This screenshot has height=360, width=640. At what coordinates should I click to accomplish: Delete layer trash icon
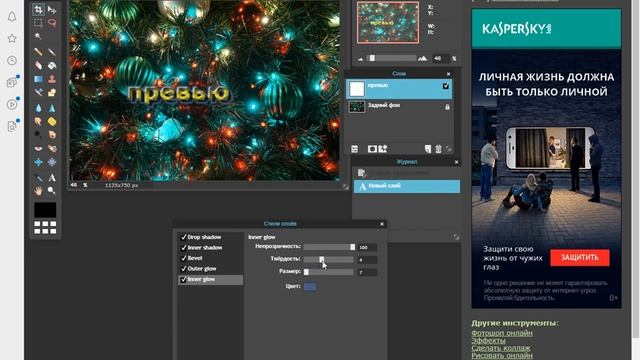[x=438, y=149]
